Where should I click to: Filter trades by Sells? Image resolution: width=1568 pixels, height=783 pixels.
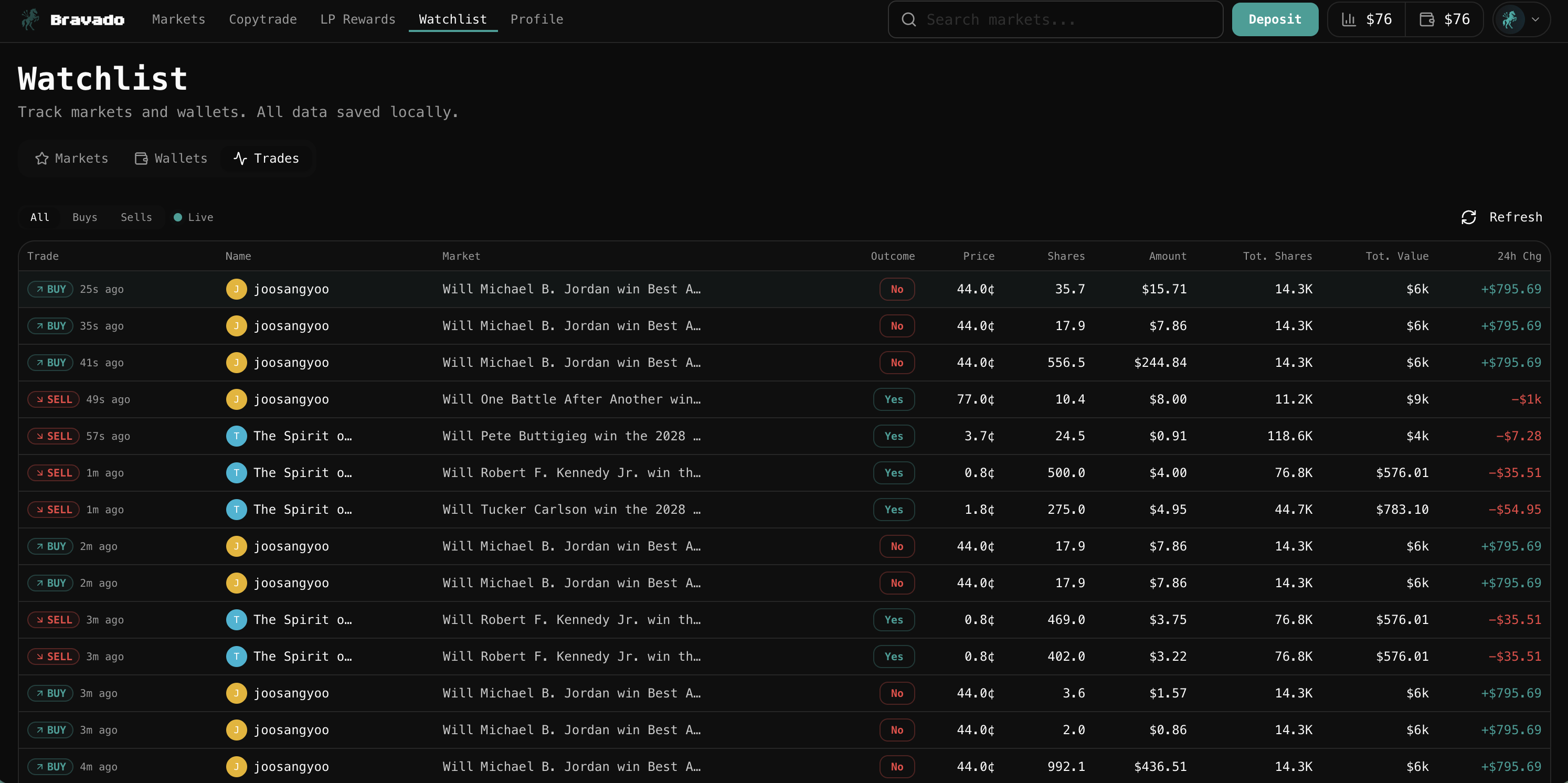(x=136, y=217)
